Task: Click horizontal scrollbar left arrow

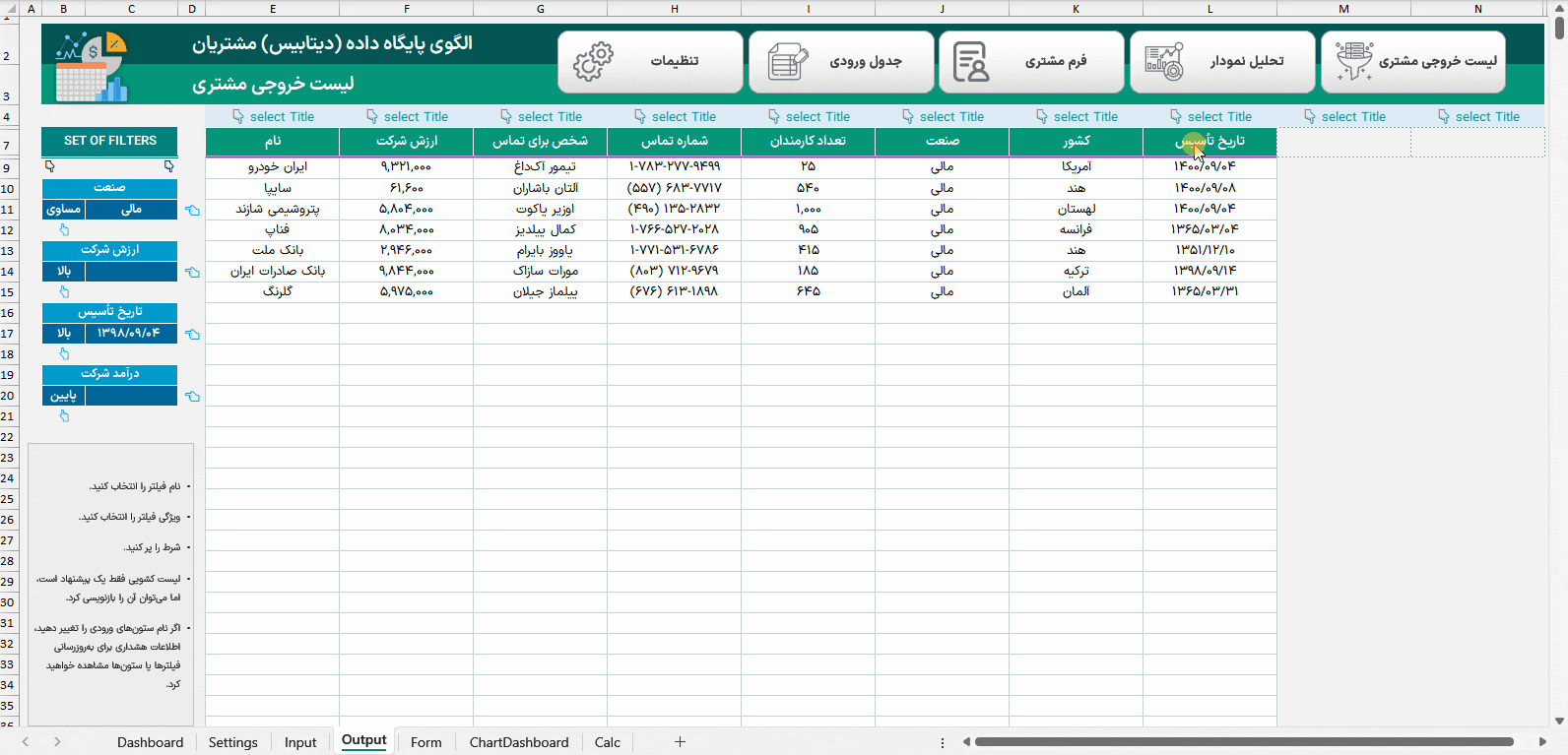Action: (x=966, y=742)
